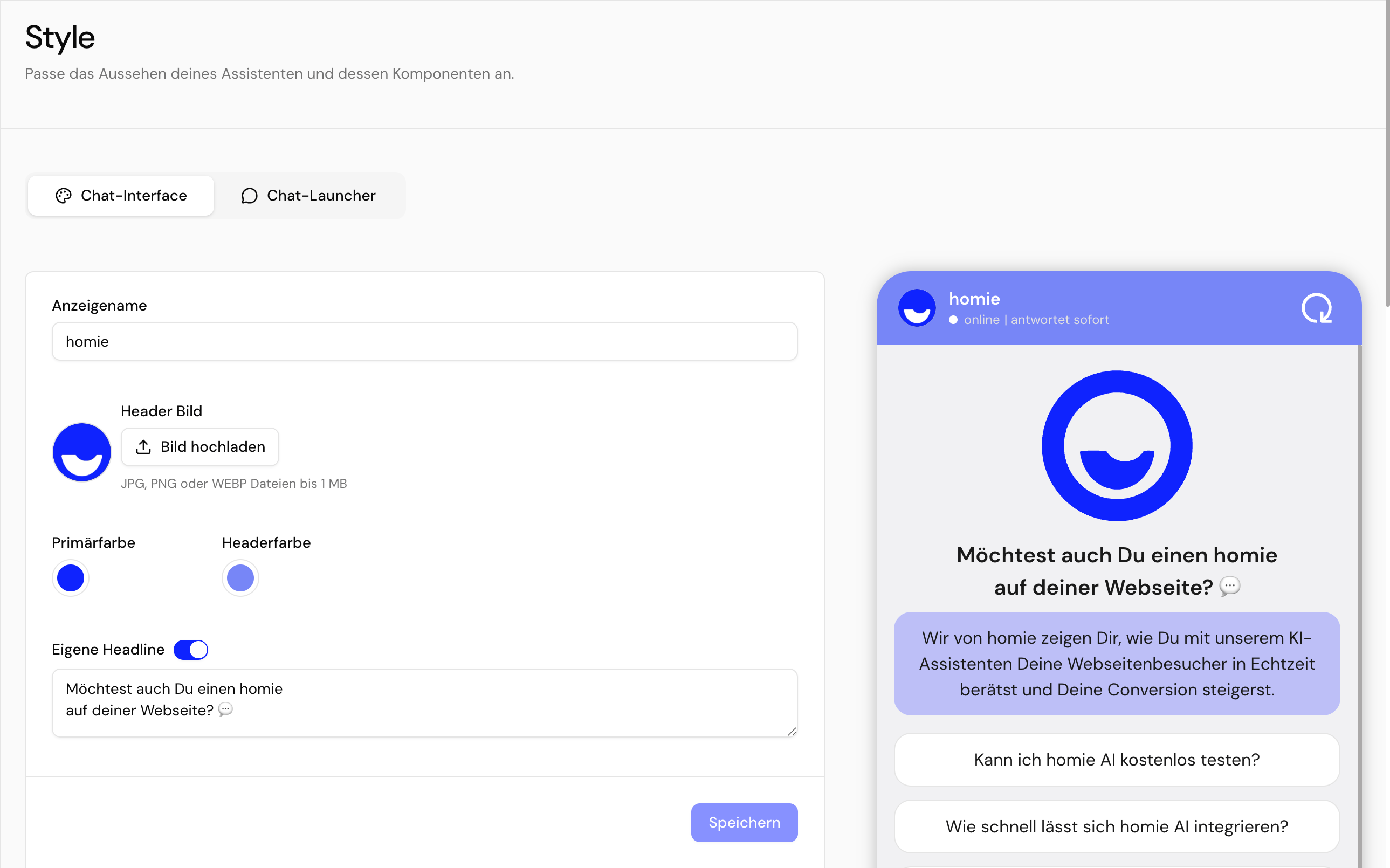The image size is (1390, 868).
Task: Click the custom headline text area
Action: tap(424, 702)
